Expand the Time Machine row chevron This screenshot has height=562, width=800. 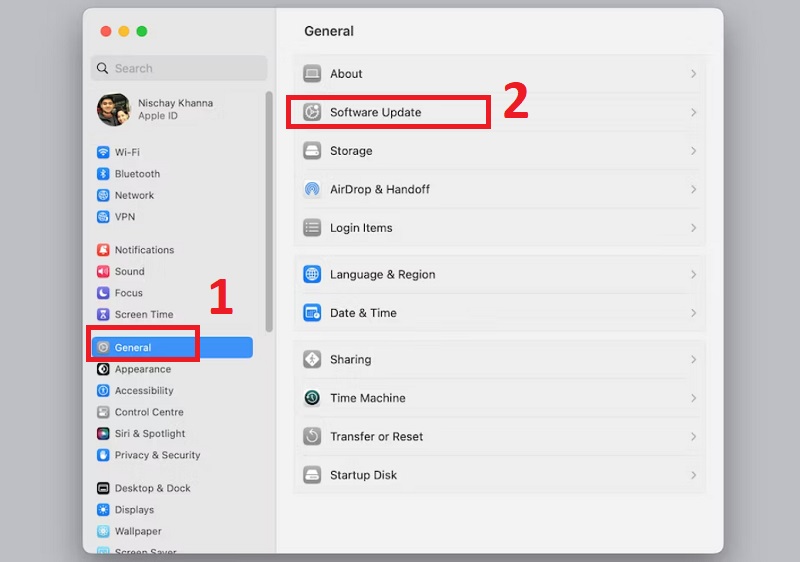click(x=693, y=398)
